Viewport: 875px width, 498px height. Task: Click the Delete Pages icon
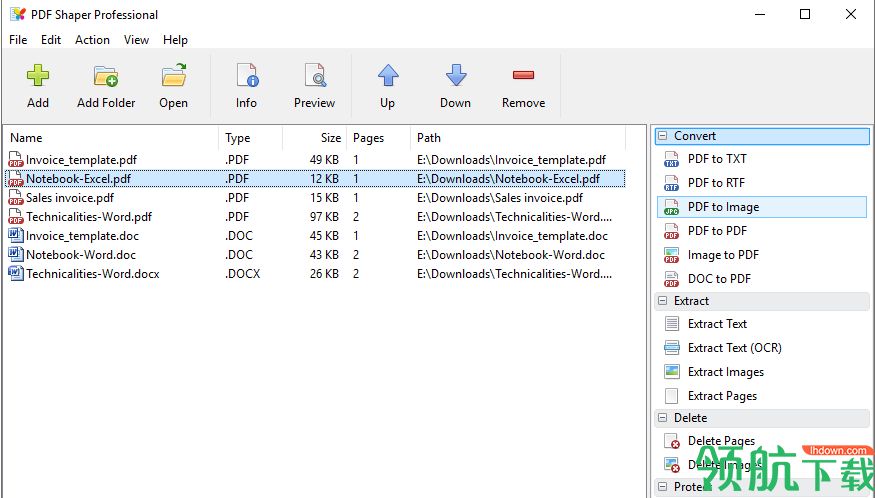click(672, 441)
